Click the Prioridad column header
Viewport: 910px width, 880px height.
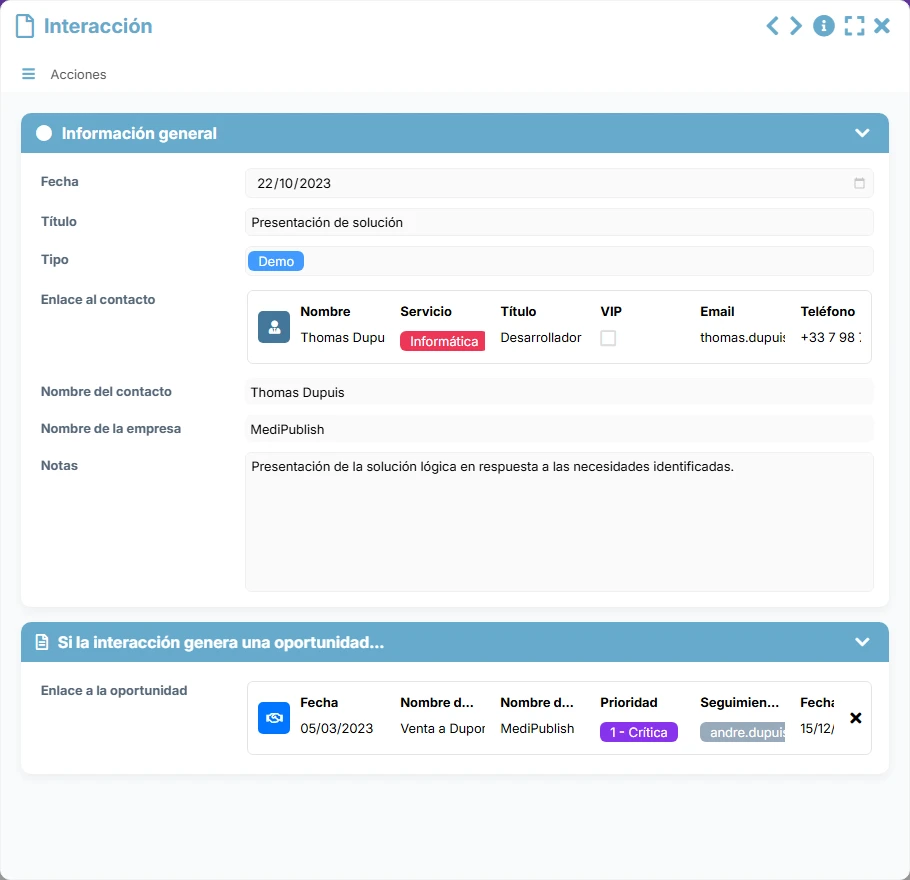[x=629, y=702]
